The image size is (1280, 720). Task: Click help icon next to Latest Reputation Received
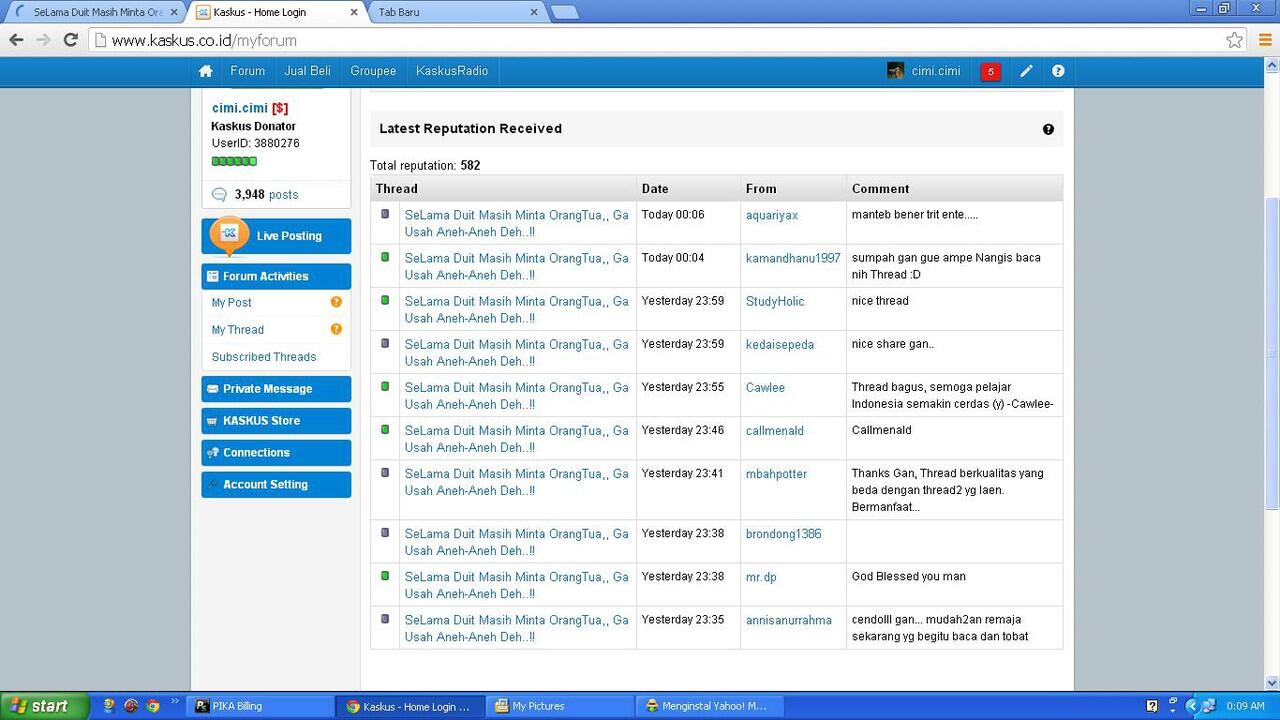1048,129
